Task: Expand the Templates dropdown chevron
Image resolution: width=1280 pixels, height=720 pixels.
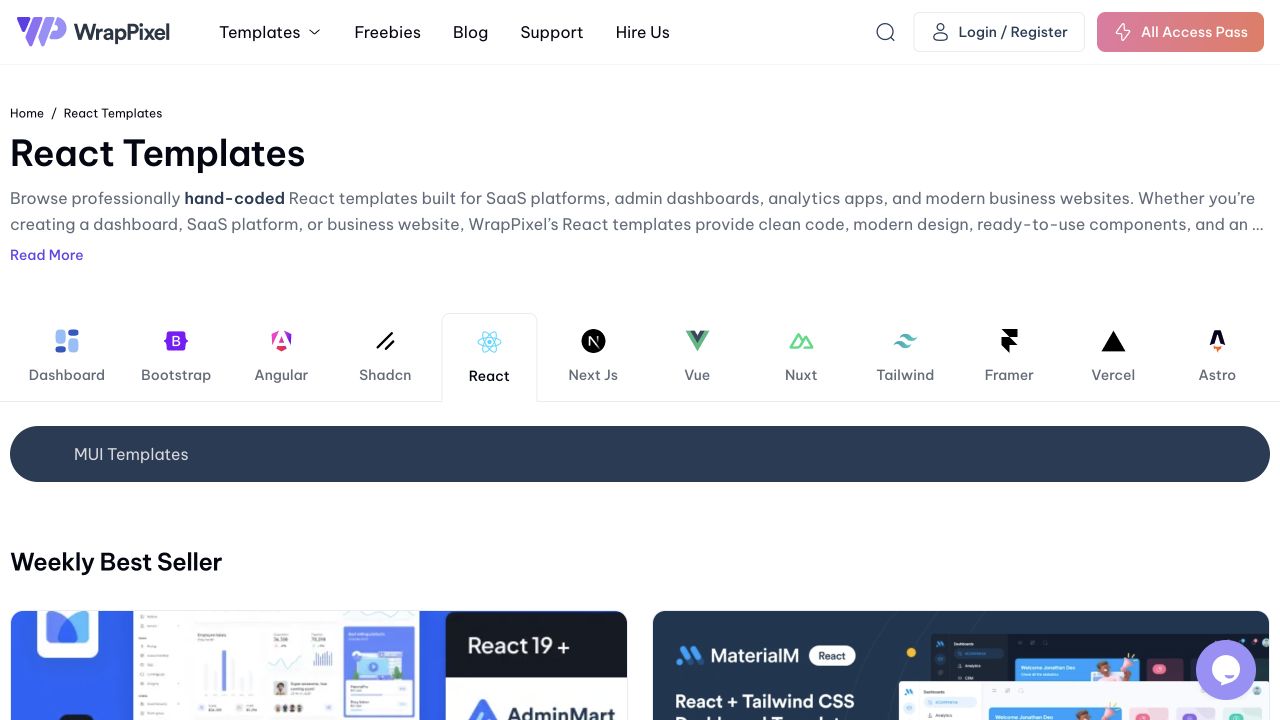Action: [314, 32]
